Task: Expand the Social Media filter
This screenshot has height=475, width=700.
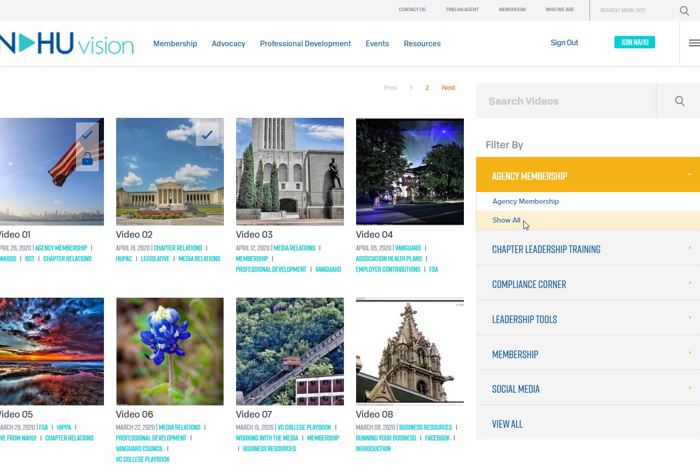Action: [x=588, y=389]
